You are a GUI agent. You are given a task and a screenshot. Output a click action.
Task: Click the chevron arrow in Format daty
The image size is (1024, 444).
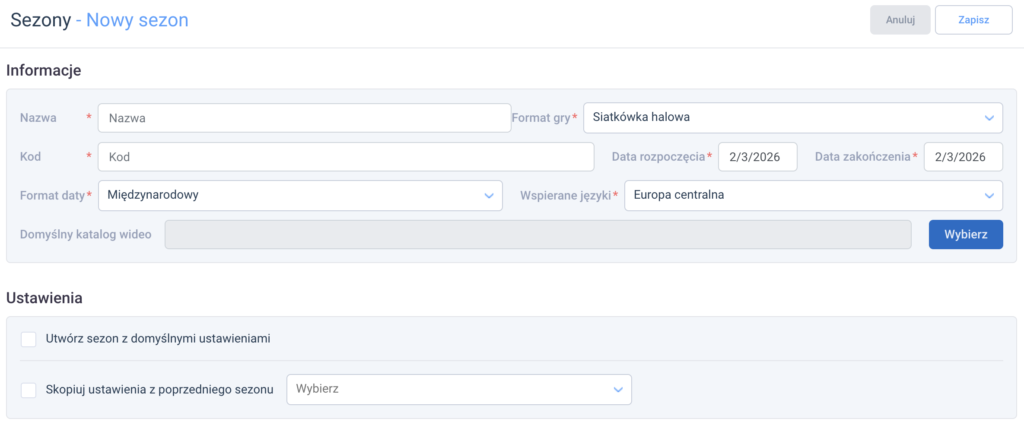tap(488, 195)
